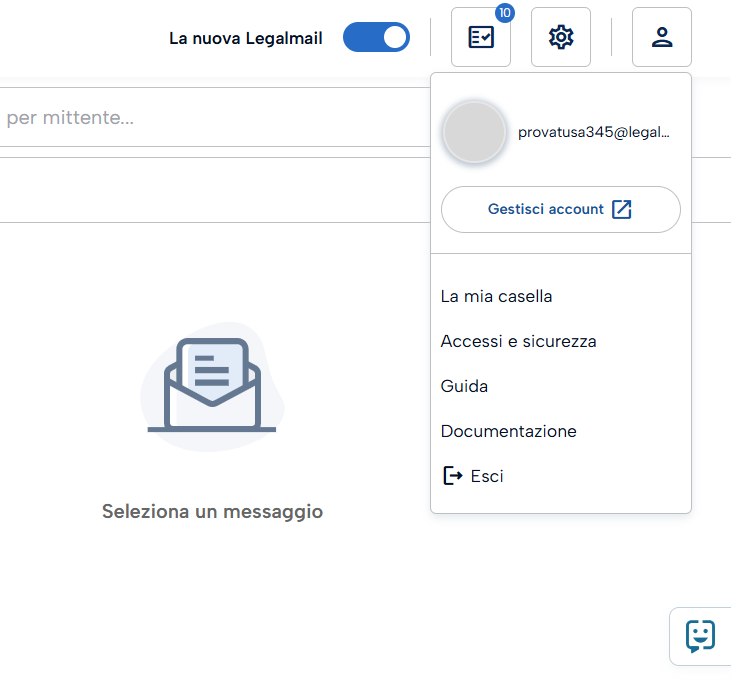Log out via Esci
Viewport: 731px width, 688px height.
[x=487, y=476]
